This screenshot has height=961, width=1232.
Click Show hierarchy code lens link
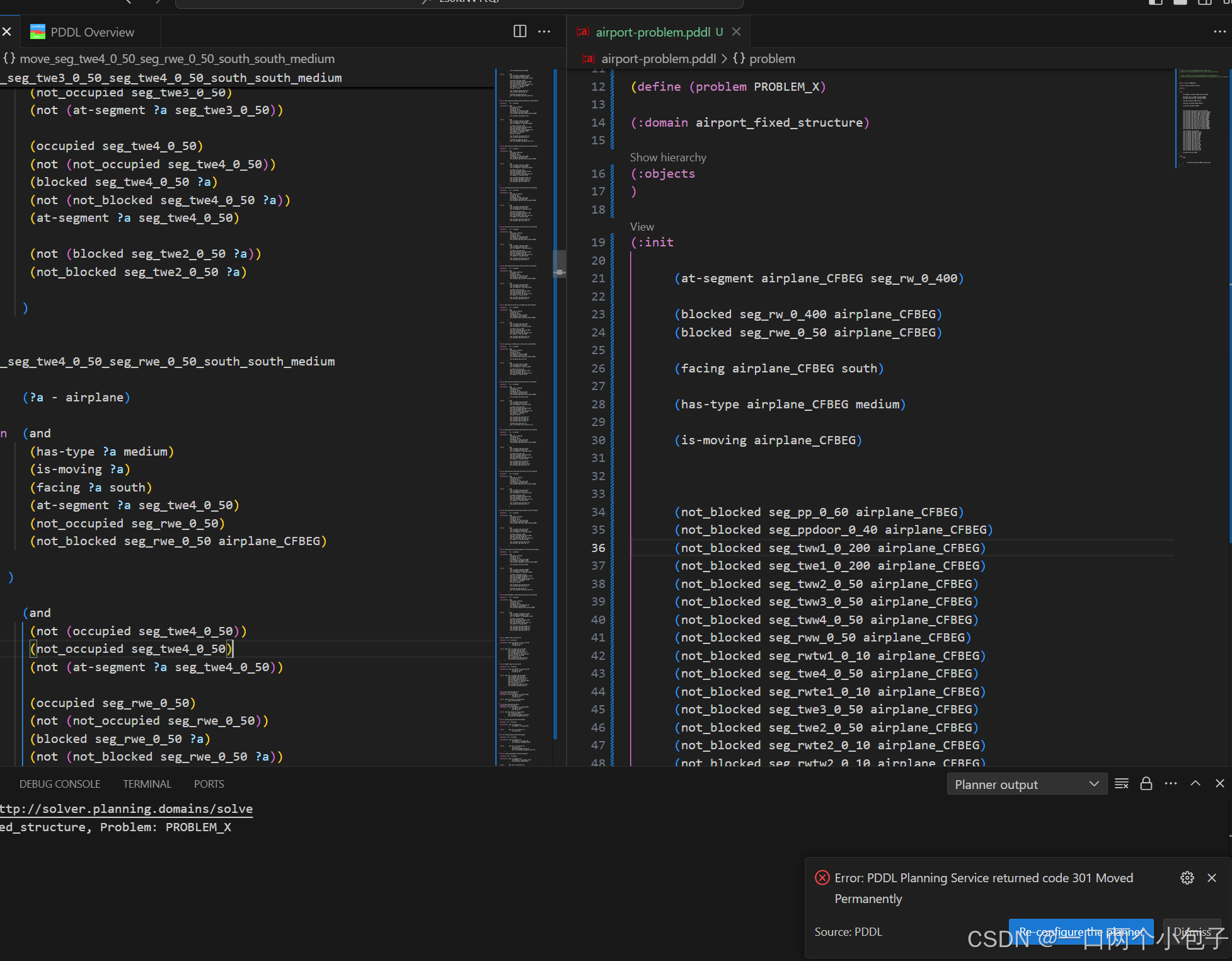668,157
